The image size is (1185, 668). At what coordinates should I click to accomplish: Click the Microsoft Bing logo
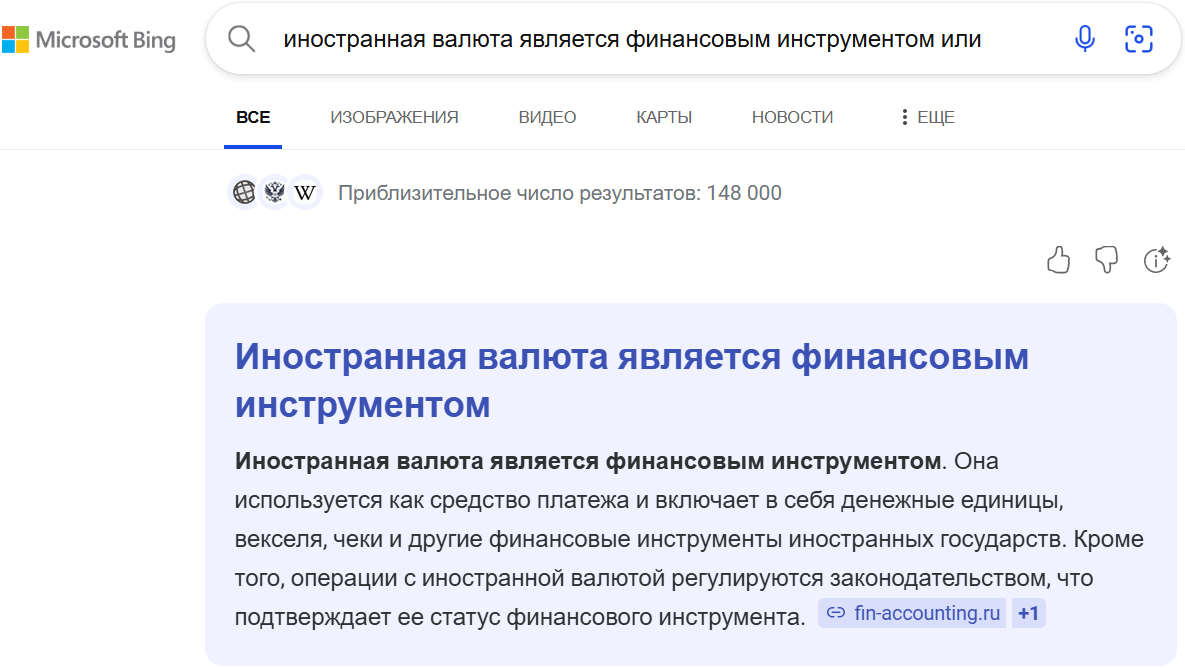(90, 40)
